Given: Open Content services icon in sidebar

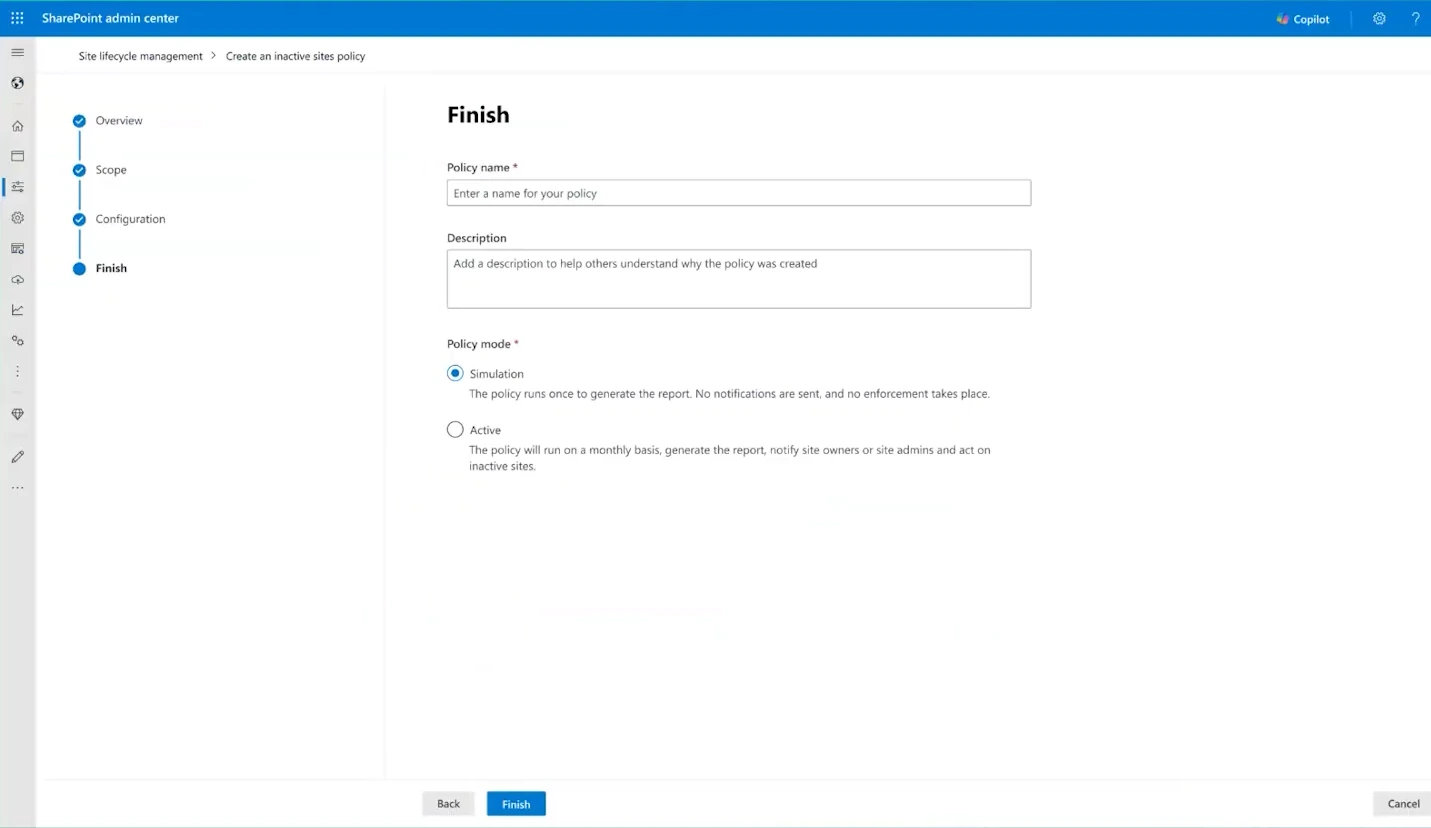Looking at the screenshot, I should [17, 248].
